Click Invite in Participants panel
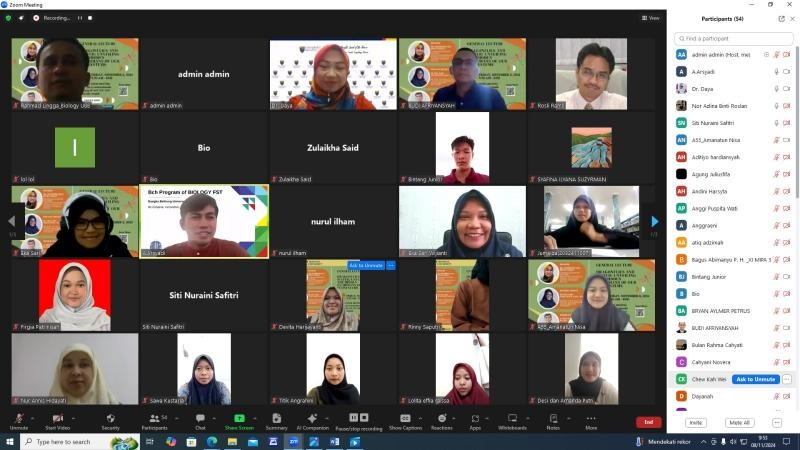Screen dimensions: 800x450 point(695,422)
